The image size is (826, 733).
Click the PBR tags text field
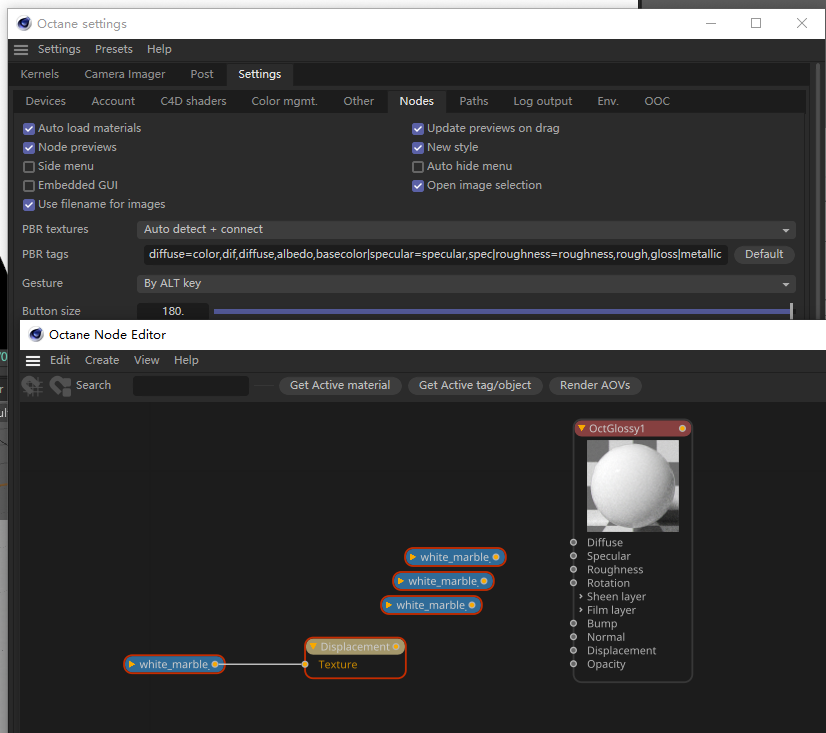pos(435,255)
